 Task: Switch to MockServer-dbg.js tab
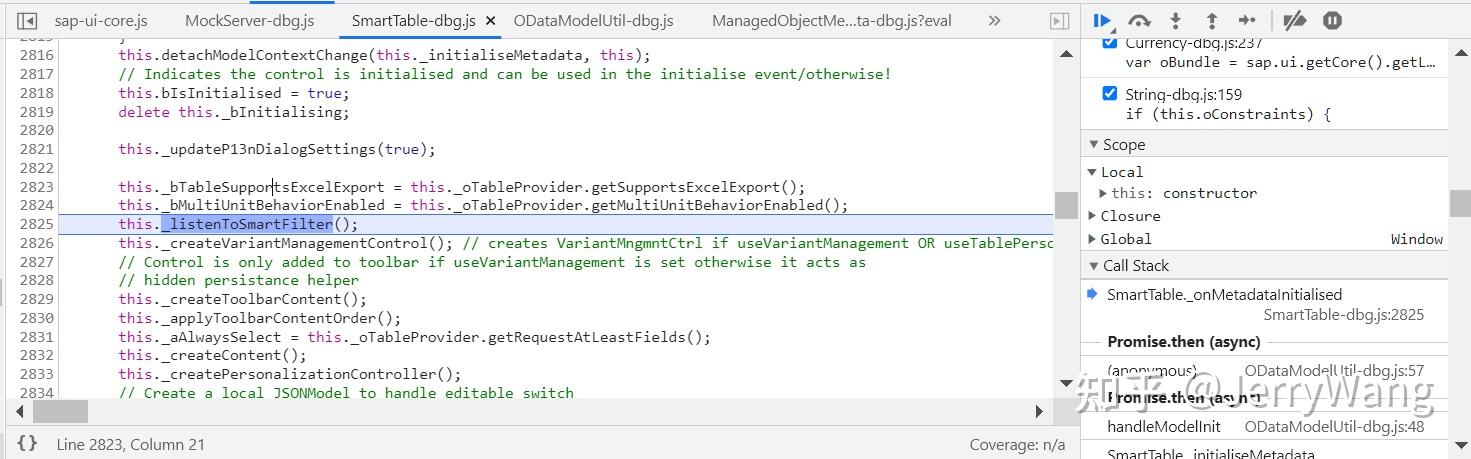point(250,20)
